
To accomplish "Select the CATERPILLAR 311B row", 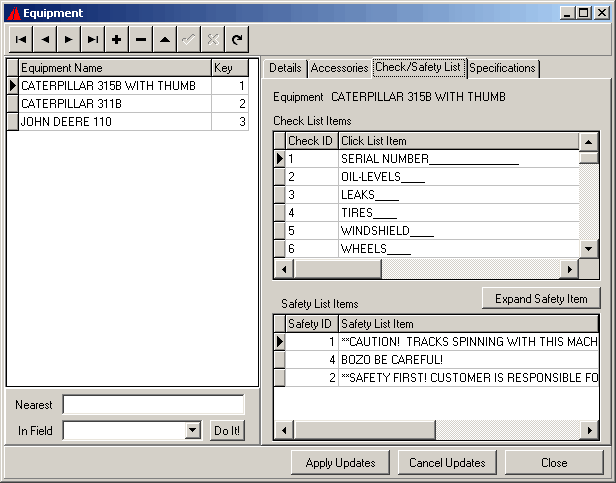I will pos(128,104).
